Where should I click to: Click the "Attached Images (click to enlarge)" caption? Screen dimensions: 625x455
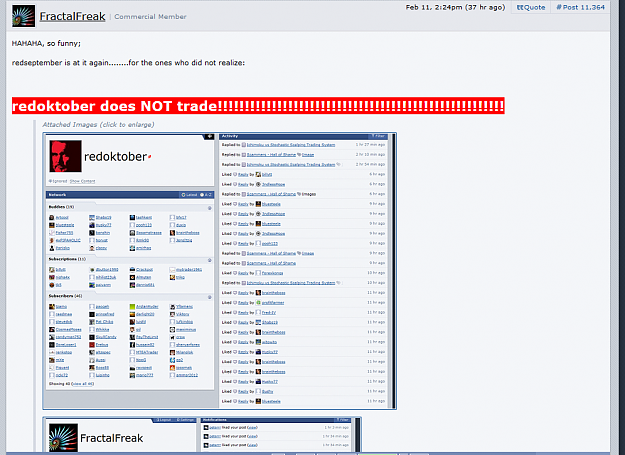pos(98,125)
